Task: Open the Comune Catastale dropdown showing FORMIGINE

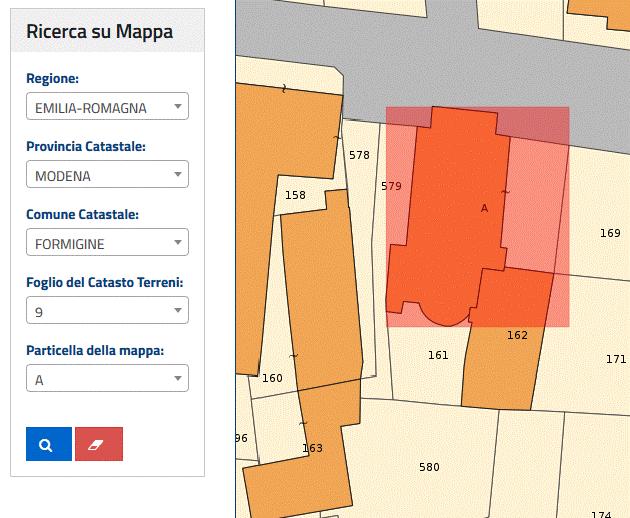Action: click(x=107, y=242)
